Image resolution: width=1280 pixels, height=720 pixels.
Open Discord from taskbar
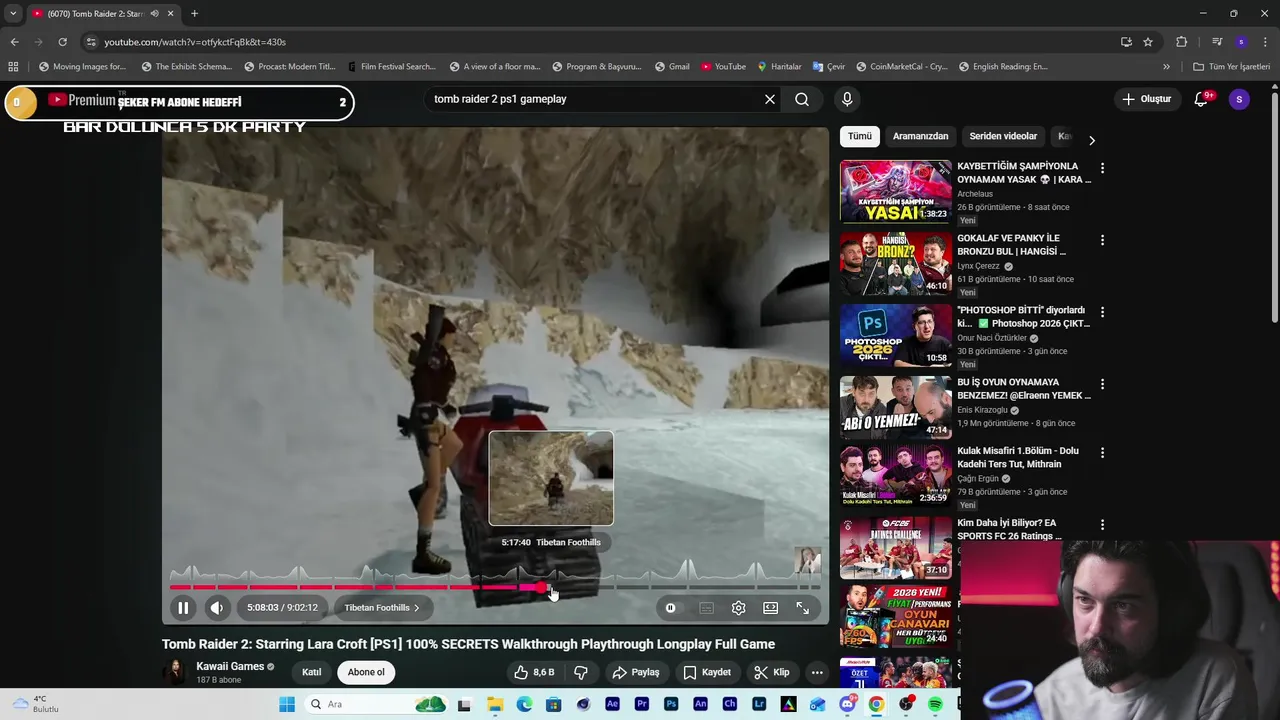click(x=847, y=704)
